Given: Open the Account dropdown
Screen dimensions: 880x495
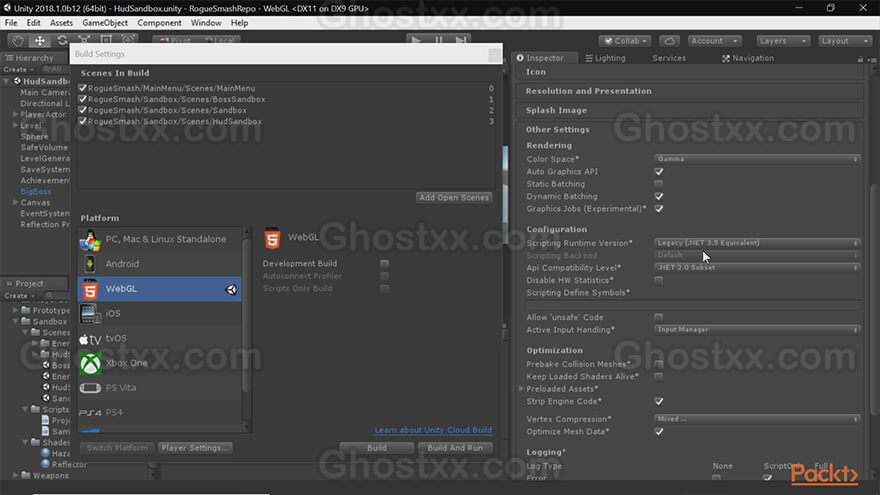Looking at the screenshot, I should [714, 41].
